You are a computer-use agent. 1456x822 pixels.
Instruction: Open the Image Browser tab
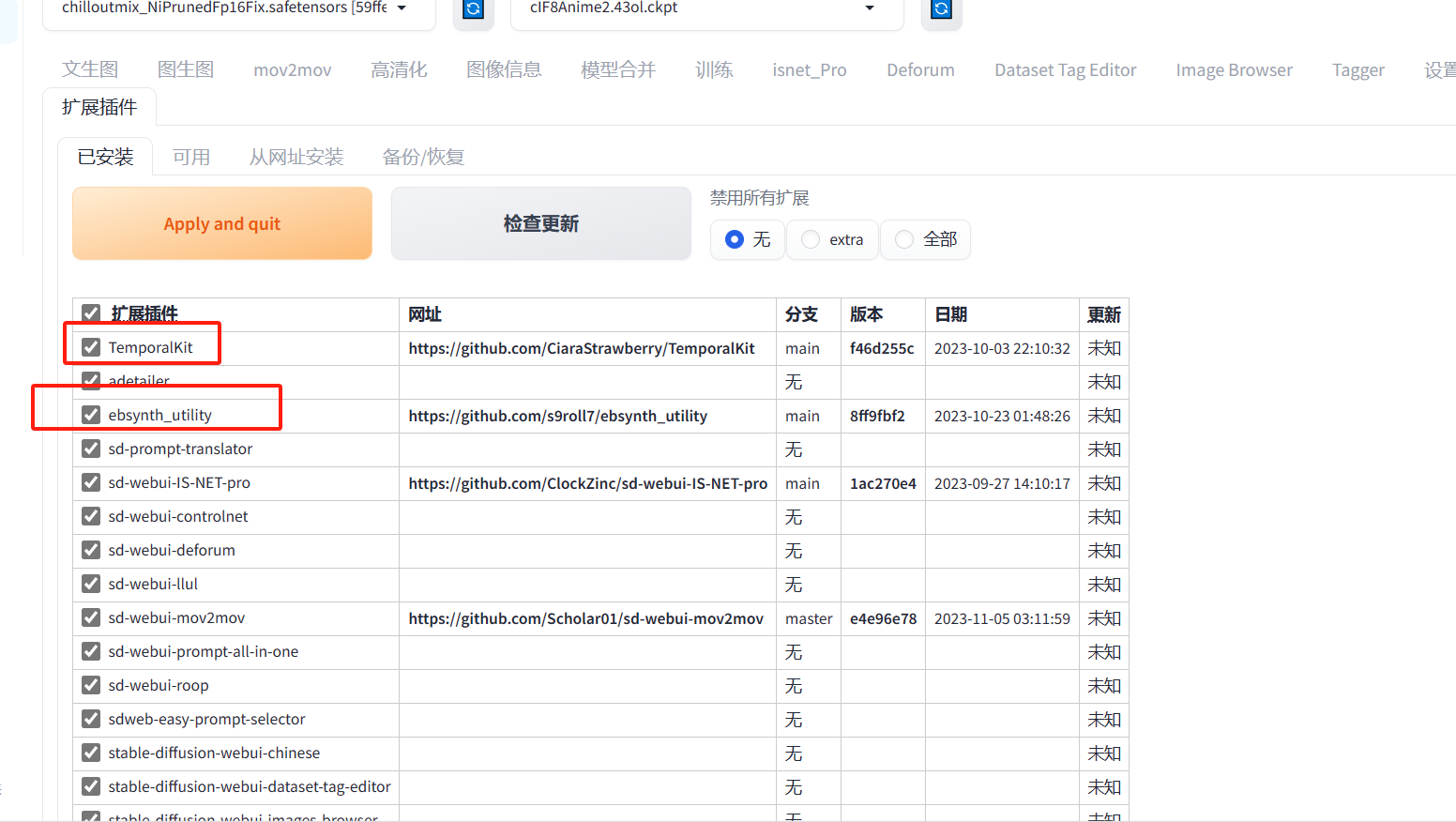click(1235, 70)
